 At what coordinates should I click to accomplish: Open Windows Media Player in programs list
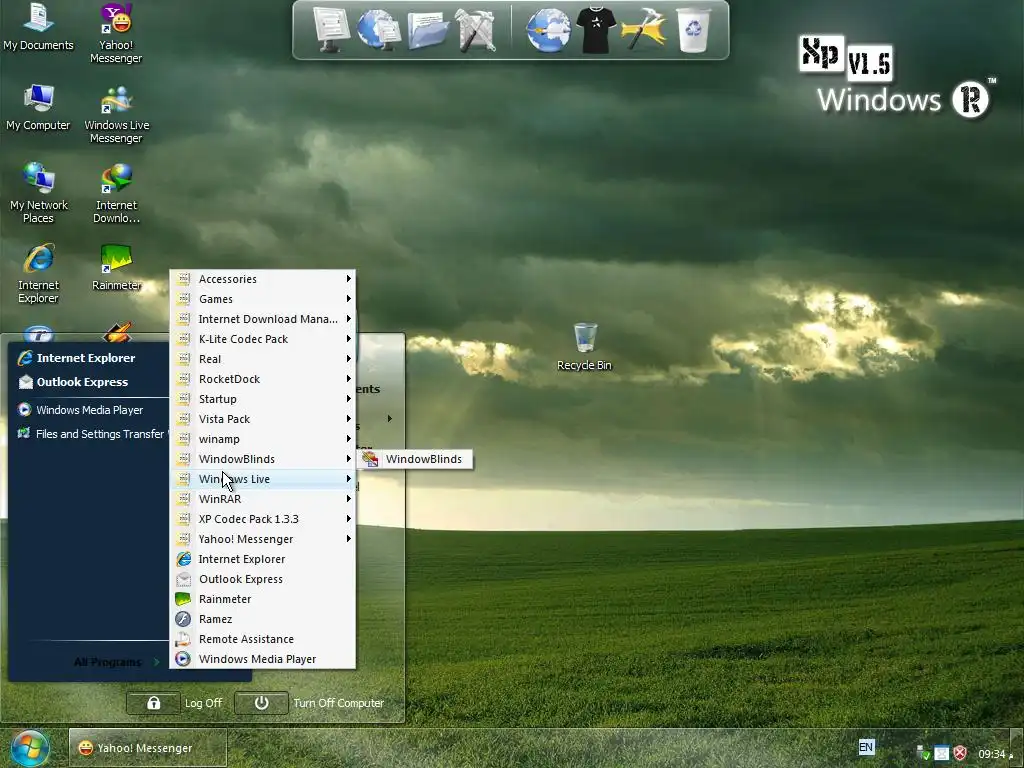click(263, 659)
